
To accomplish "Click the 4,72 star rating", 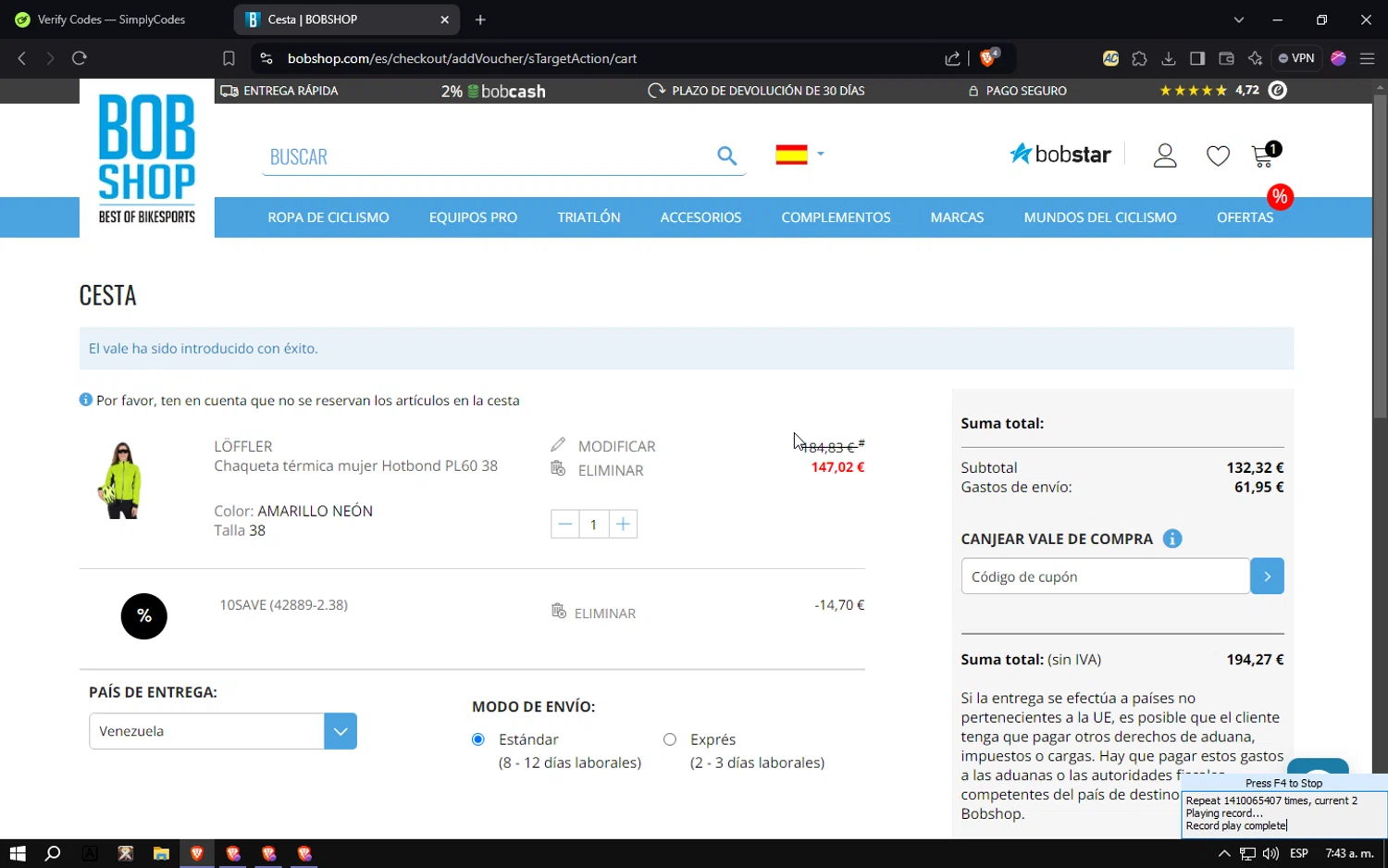I will click(1222, 90).
